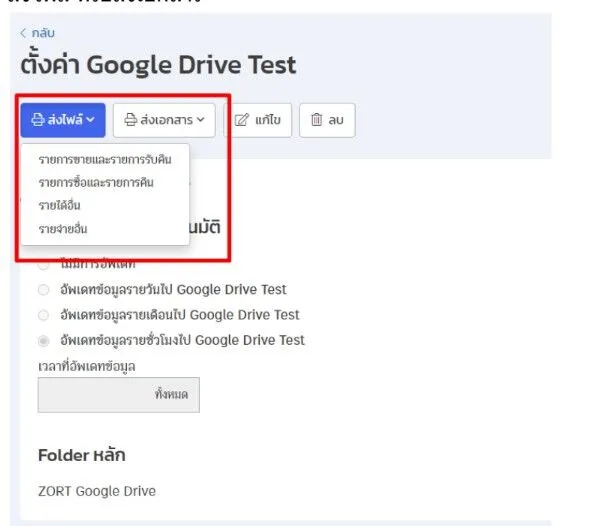This screenshot has width=606, height=526.
Task: Click the pencil edit icon beside แก้ไข
Action: (241, 121)
